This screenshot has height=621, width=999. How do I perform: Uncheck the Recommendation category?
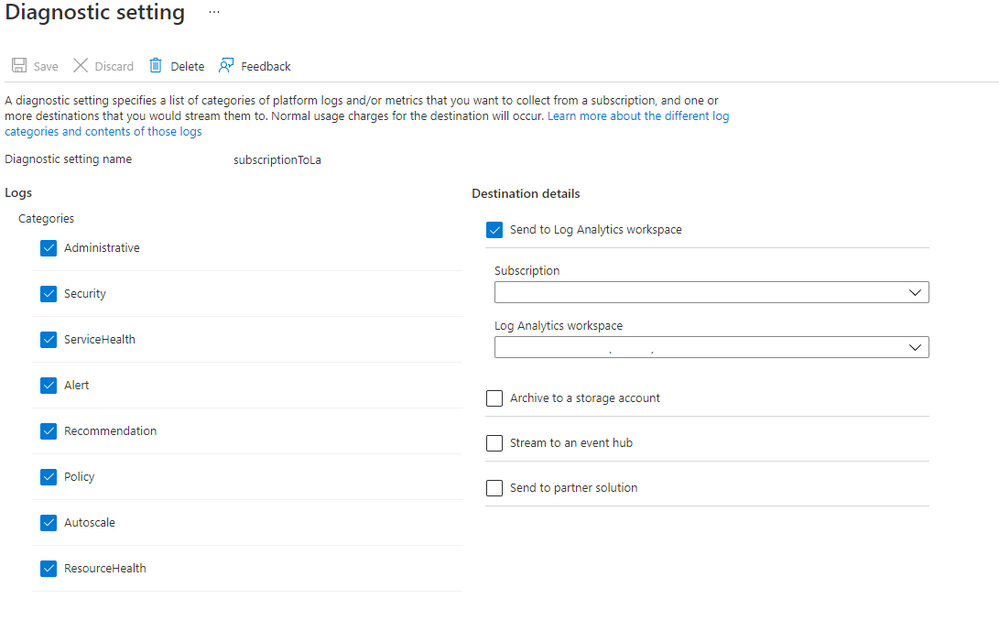coord(49,431)
